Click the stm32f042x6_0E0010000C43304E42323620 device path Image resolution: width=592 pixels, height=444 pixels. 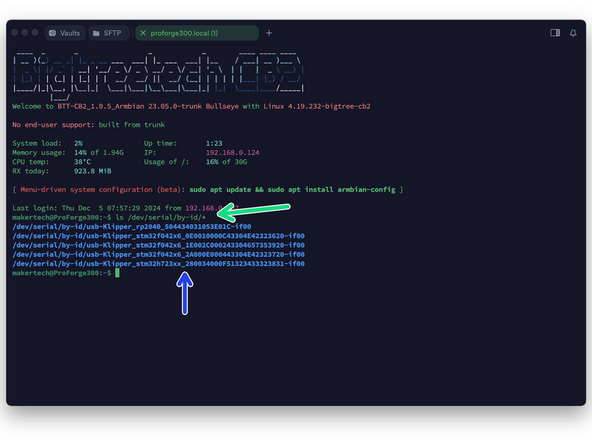[159, 236]
